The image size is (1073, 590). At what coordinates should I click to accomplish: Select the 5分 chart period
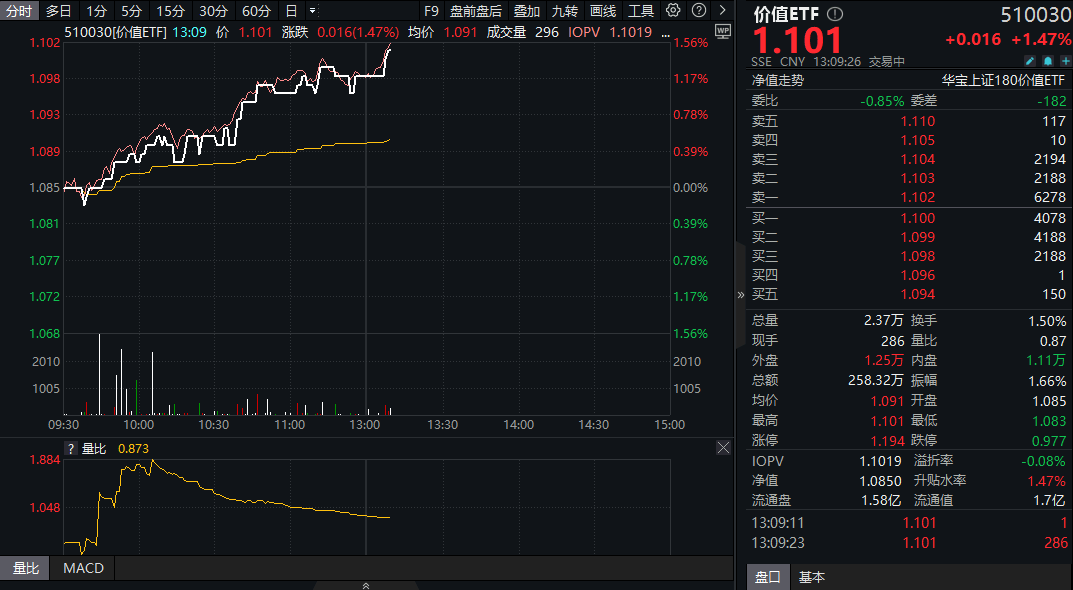coord(131,11)
